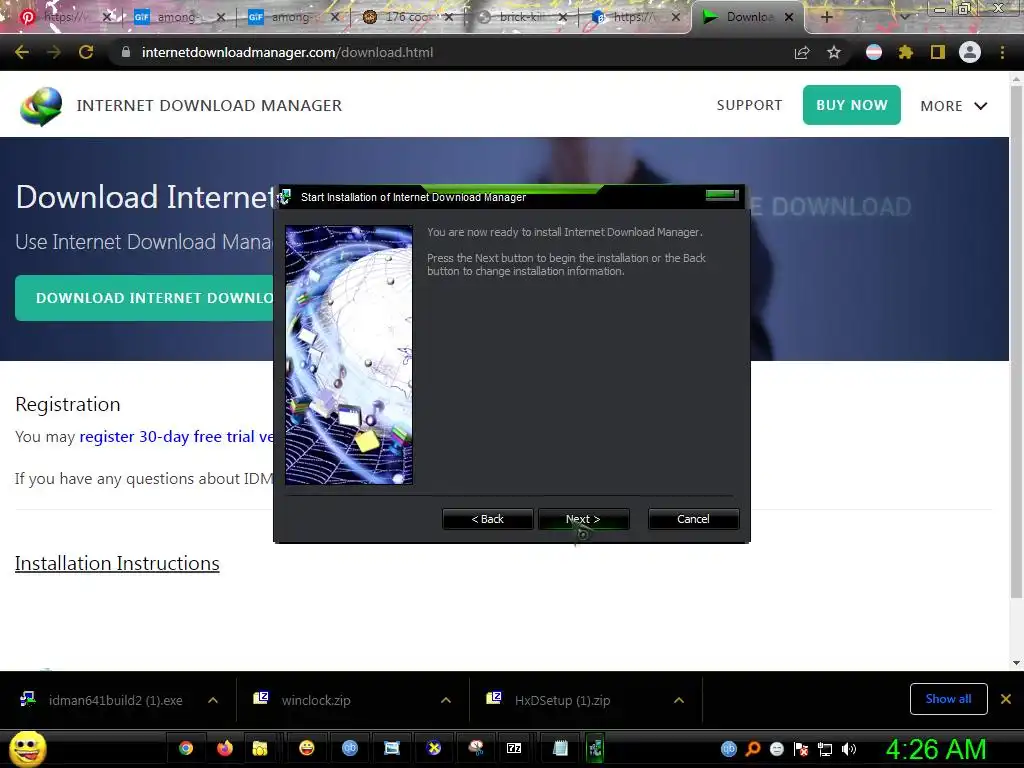Follow the register 30-day free trial link
The width and height of the screenshot is (1024, 768).
click(x=176, y=436)
